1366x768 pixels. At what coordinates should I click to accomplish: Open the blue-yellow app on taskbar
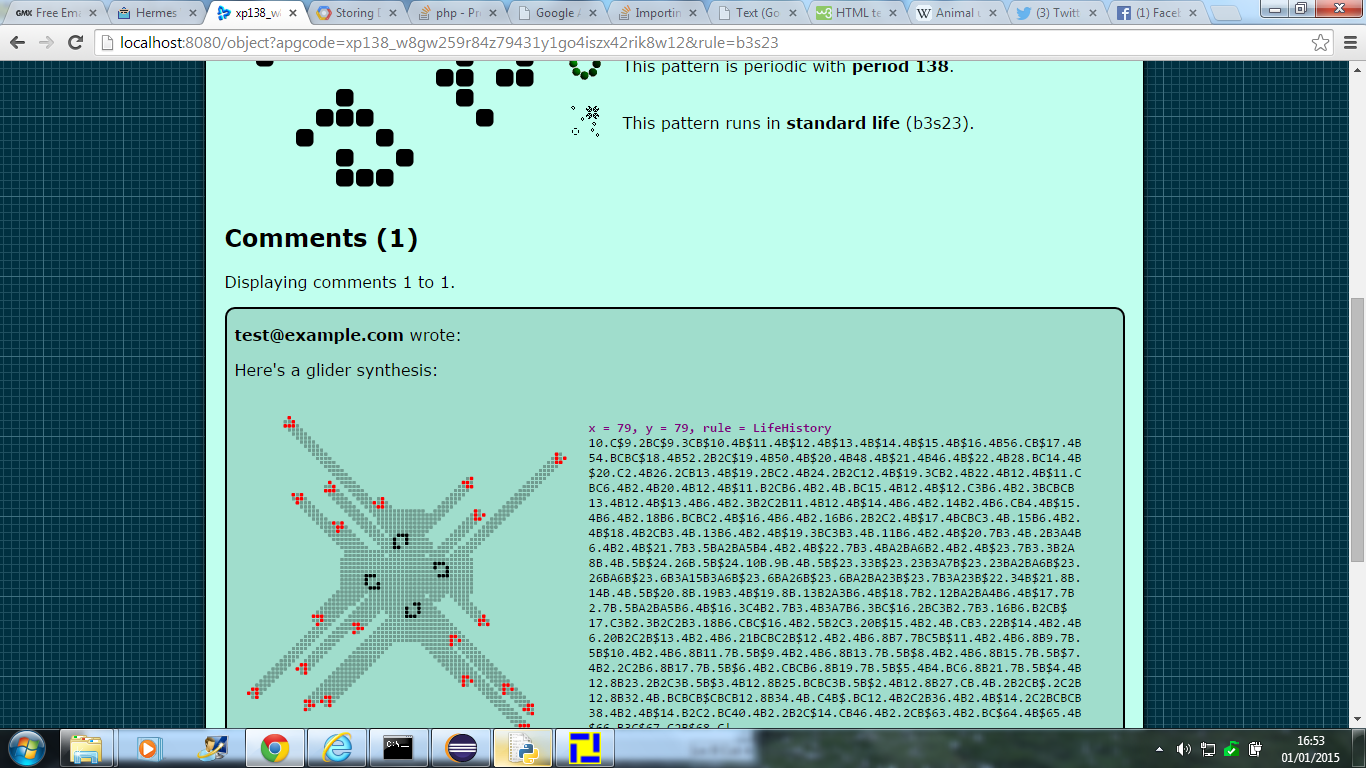584,748
